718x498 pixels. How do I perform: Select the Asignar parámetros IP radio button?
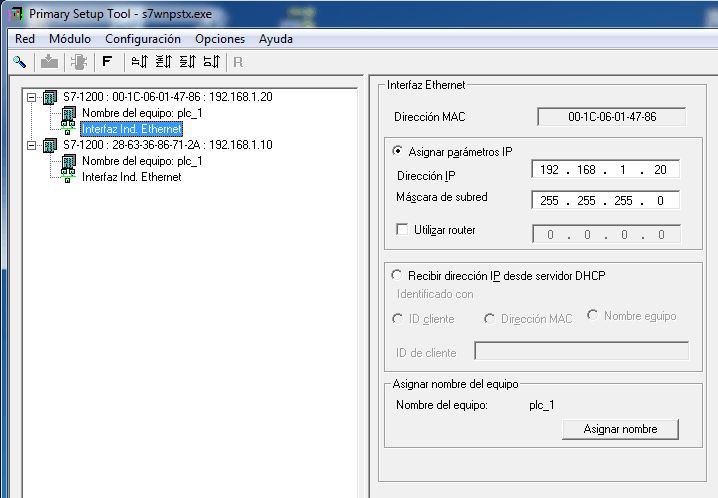click(397, 151)
